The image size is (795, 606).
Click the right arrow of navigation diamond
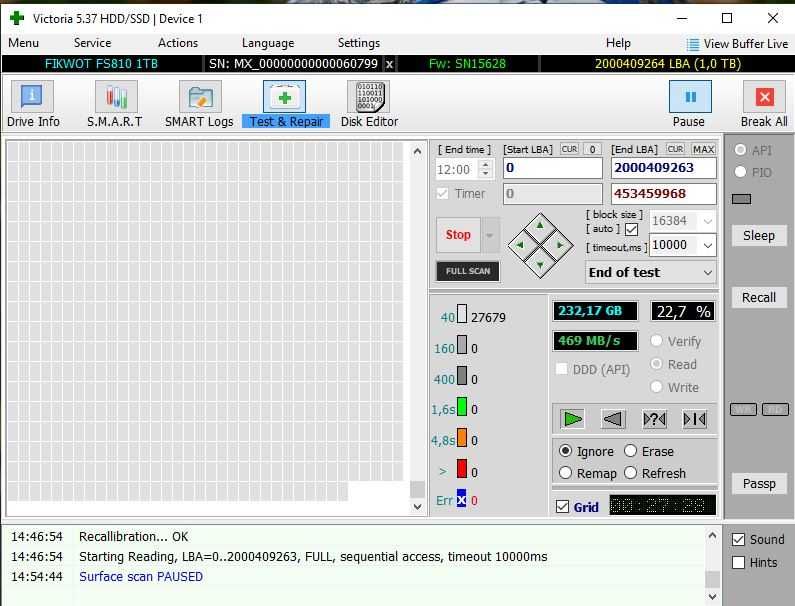tap(560, 245)
